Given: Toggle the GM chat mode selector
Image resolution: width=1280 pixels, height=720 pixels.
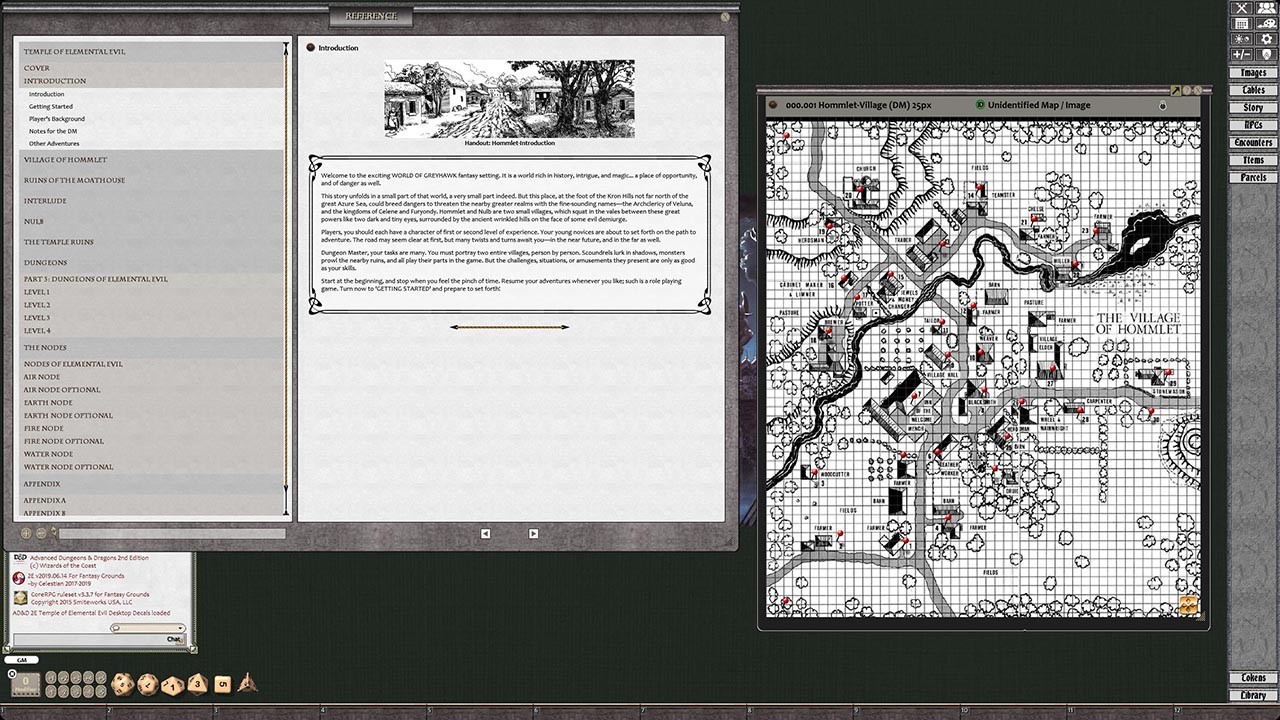Looking at the screenshot, I should [x=22, y=659].
